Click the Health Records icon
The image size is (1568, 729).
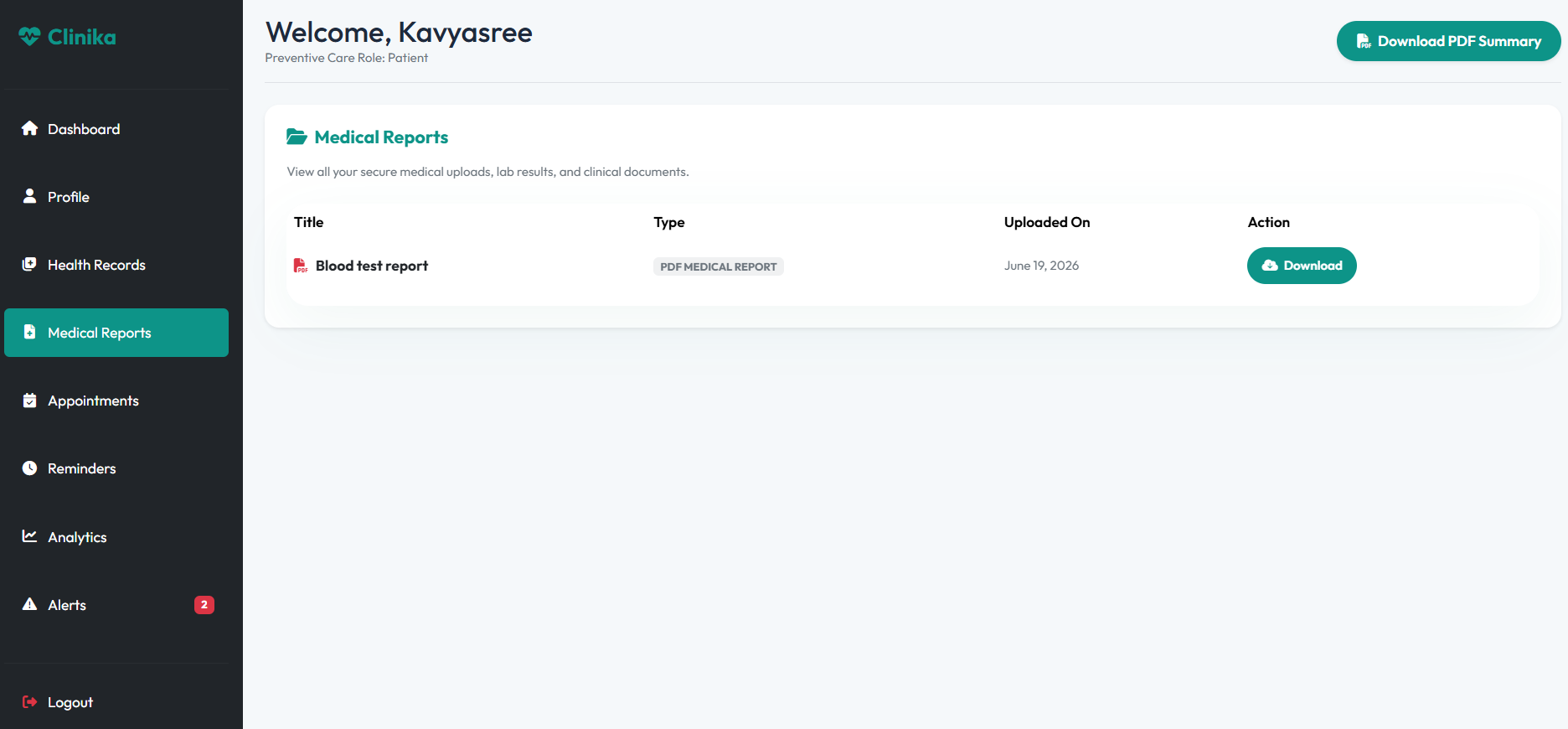[x=29, y=264]
